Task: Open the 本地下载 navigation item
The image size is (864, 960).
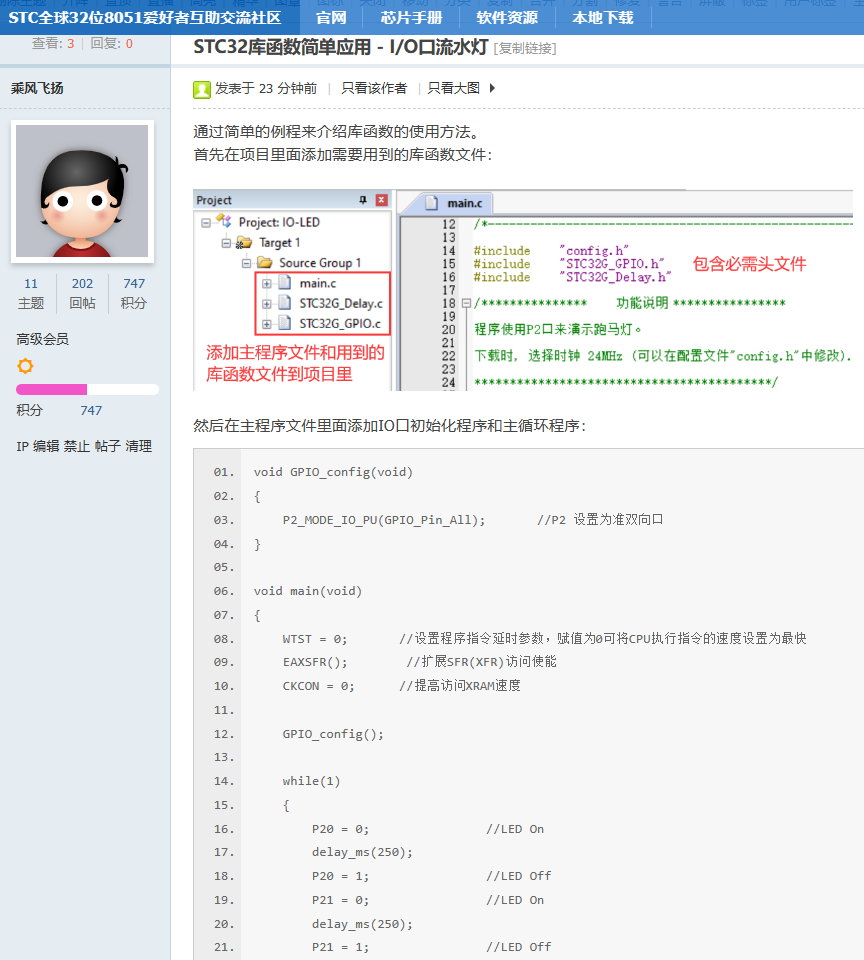Action: 603,18
